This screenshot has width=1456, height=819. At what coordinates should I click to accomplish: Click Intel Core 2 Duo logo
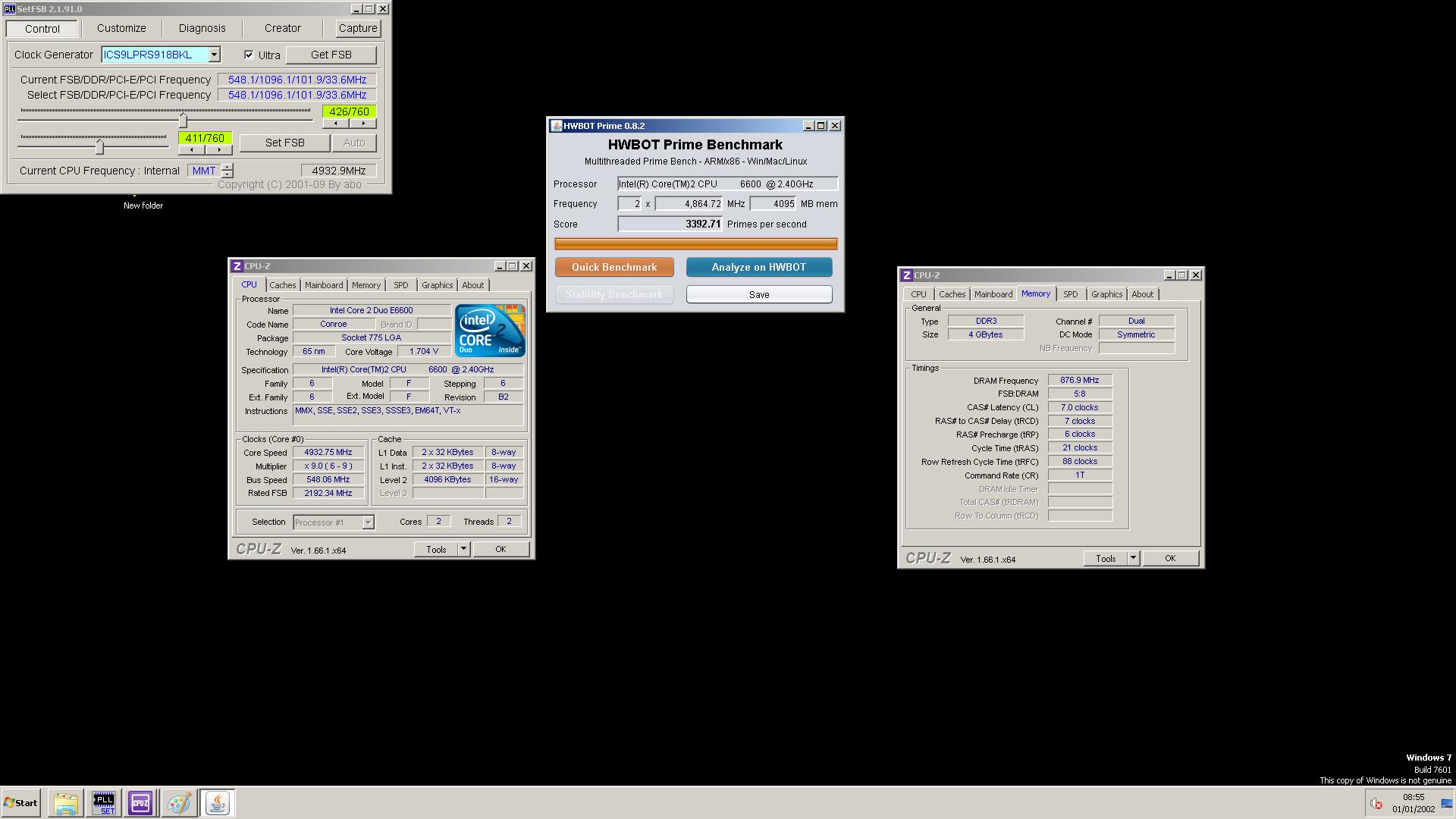click(x=490, y=331)
